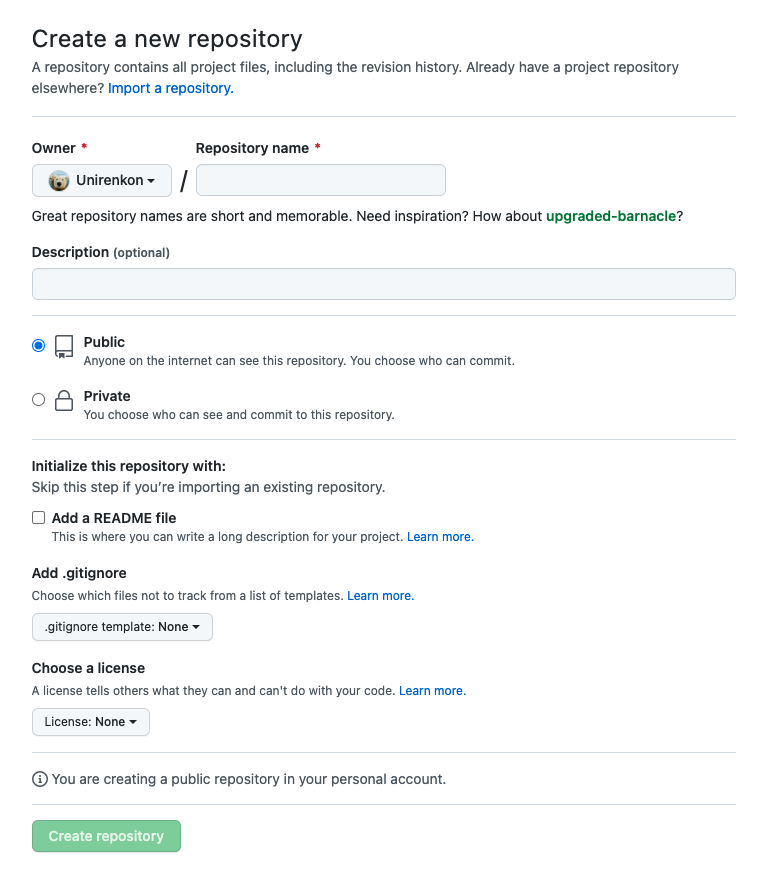Enable the Add a README file checkbox
Viewport: 780px width, 872px height.
pos(38,518)
